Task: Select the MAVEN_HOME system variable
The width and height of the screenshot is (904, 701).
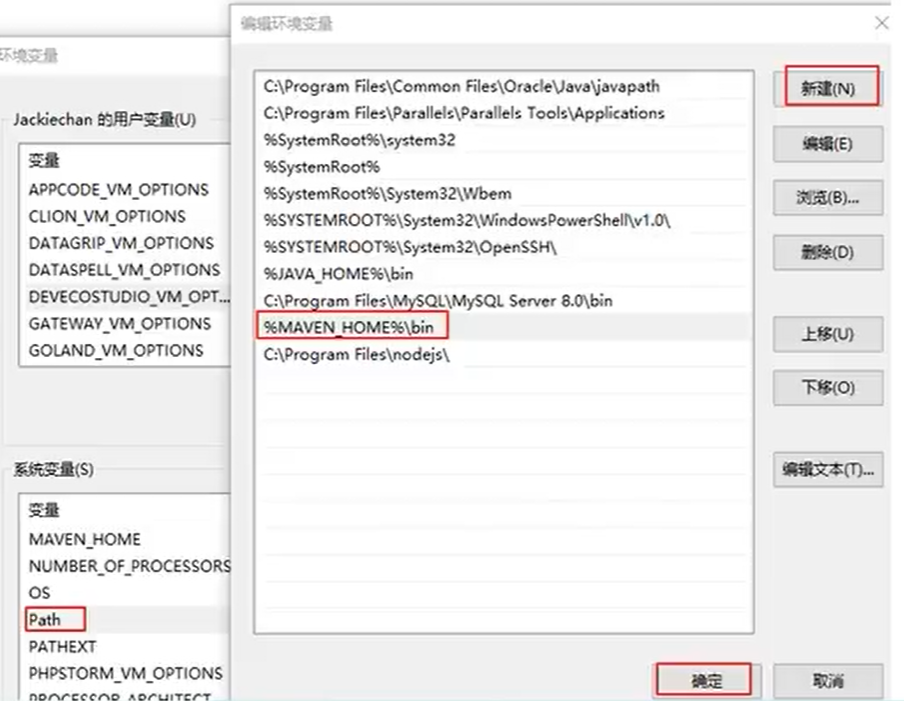Action: [x=85, y=539]
